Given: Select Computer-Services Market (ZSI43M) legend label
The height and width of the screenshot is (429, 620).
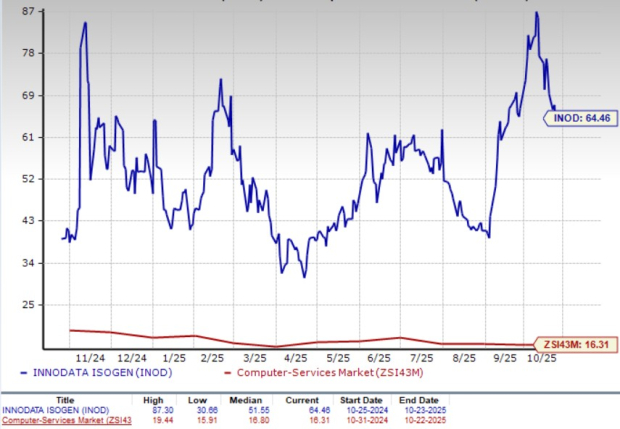Looking at the screenshot, I should (x=319, y=373).
